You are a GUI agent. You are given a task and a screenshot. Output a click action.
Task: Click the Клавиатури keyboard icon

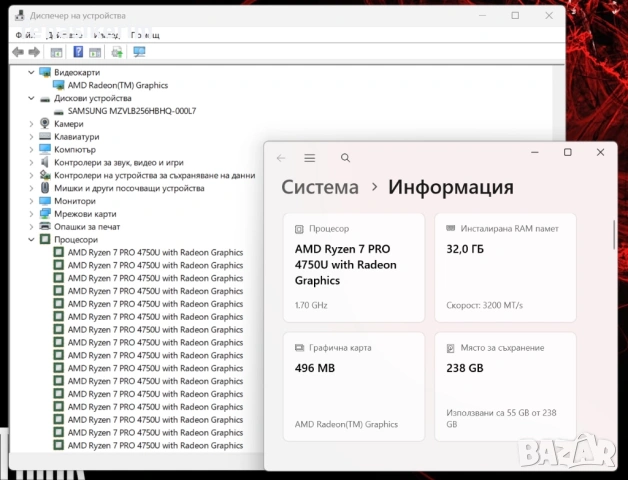click(x=45, y=136)
